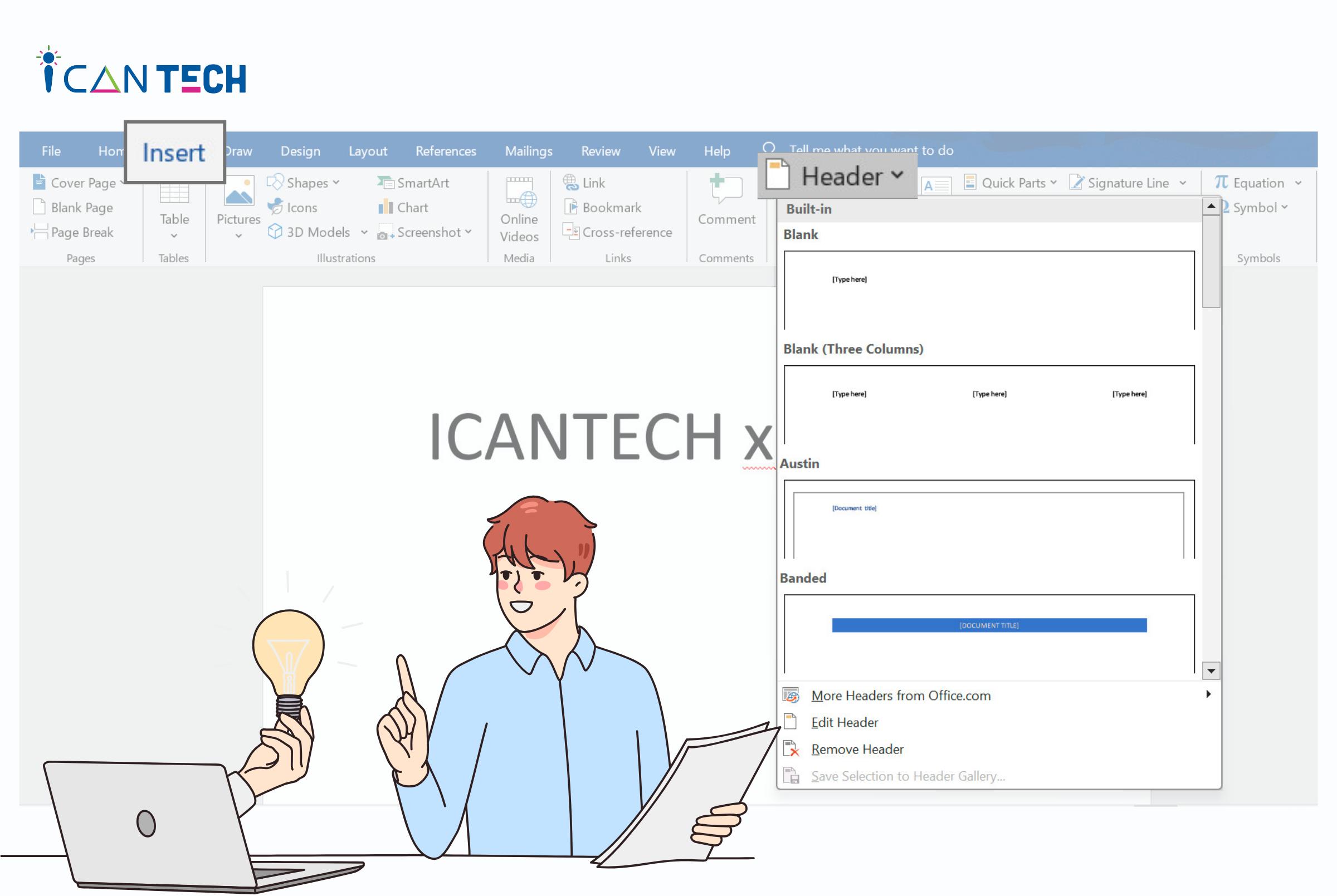Choose the Austin header thumbnail
The height and width of the screenshot is (896, 1337).
[x=988, y=519]
